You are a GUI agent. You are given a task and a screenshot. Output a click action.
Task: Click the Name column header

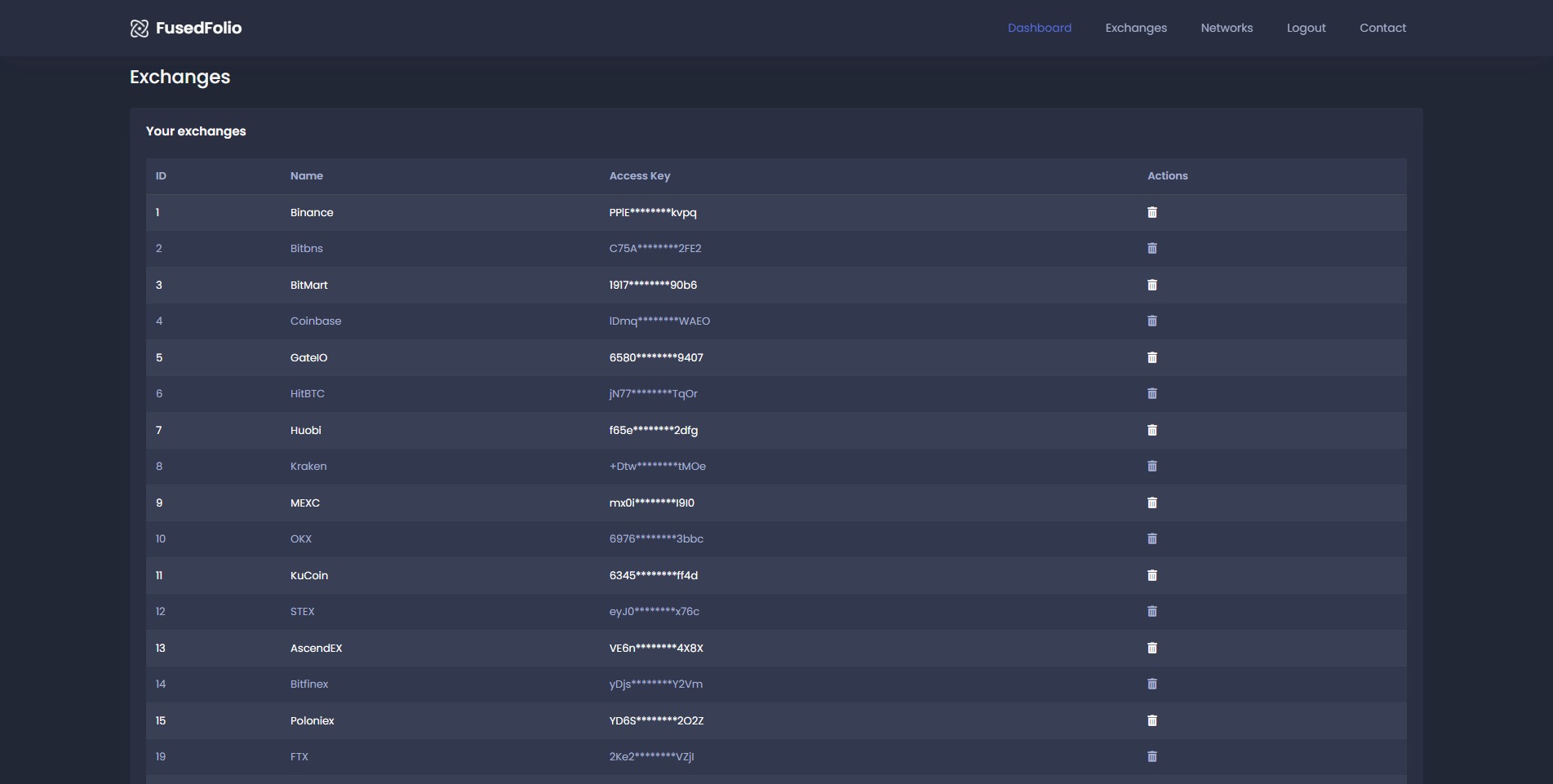coord(307,176)
